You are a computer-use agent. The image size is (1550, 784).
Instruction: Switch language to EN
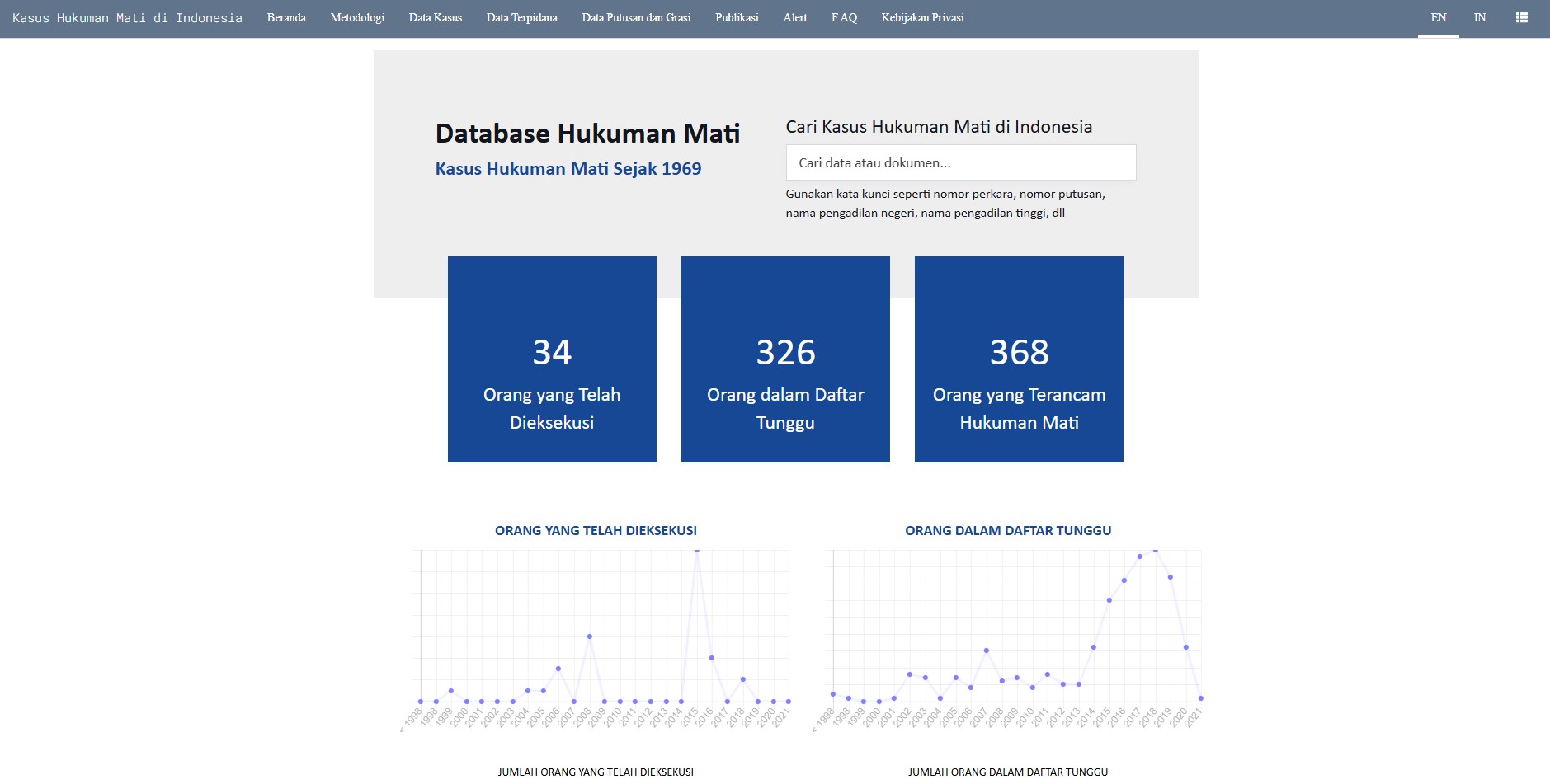1439,18
